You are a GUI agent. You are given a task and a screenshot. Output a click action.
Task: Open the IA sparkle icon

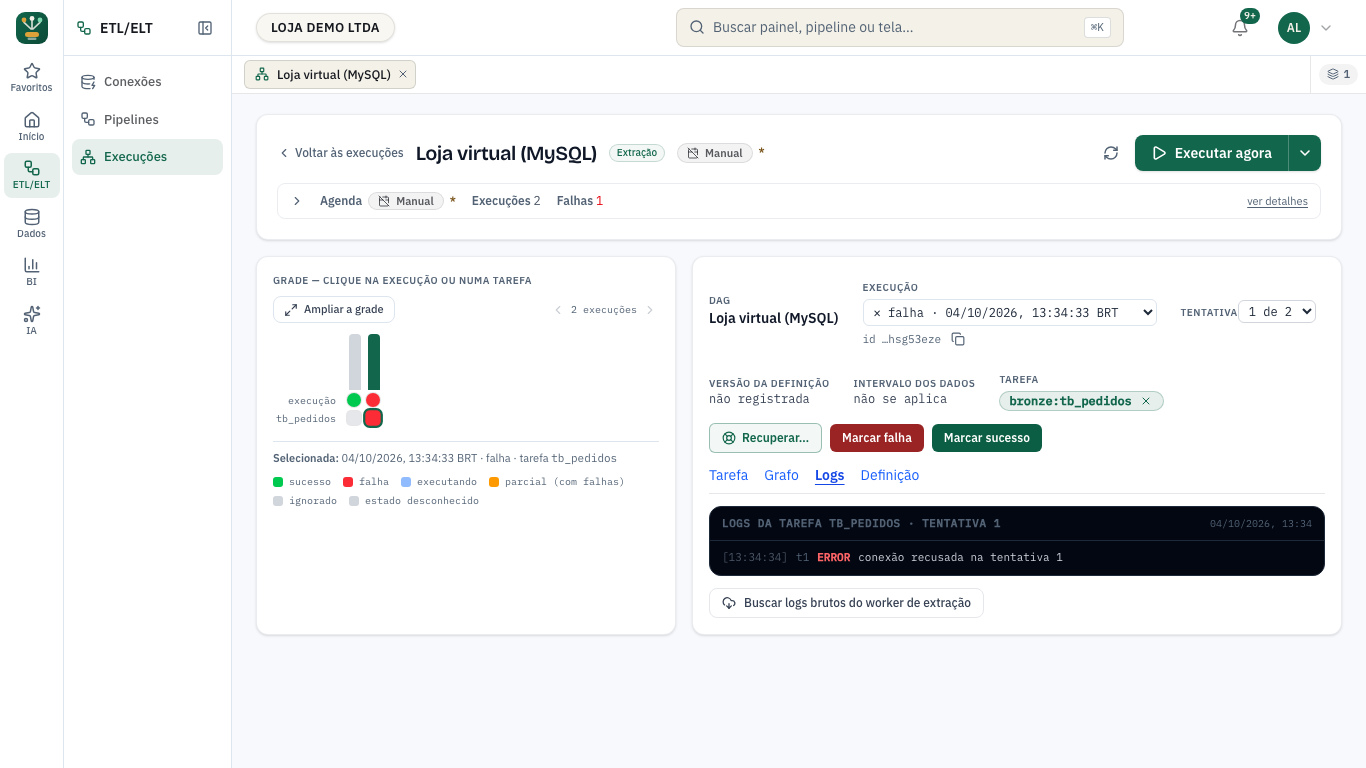32,320
